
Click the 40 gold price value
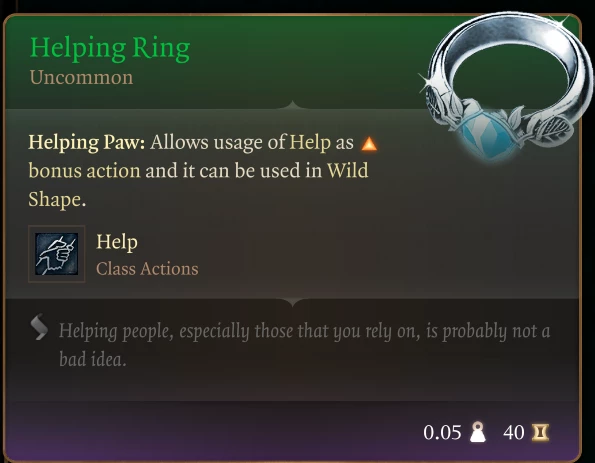[514, 433]
